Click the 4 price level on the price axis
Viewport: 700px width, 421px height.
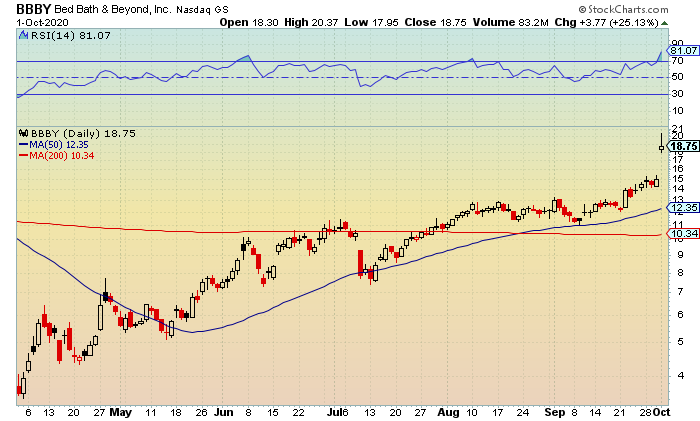point(681,375)
